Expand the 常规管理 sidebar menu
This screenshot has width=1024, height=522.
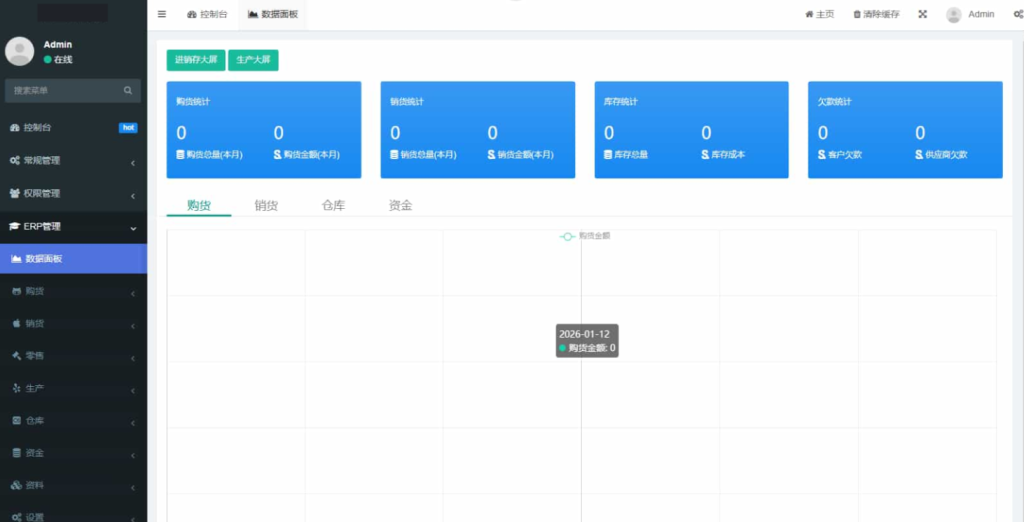click(x=73, y=160)
